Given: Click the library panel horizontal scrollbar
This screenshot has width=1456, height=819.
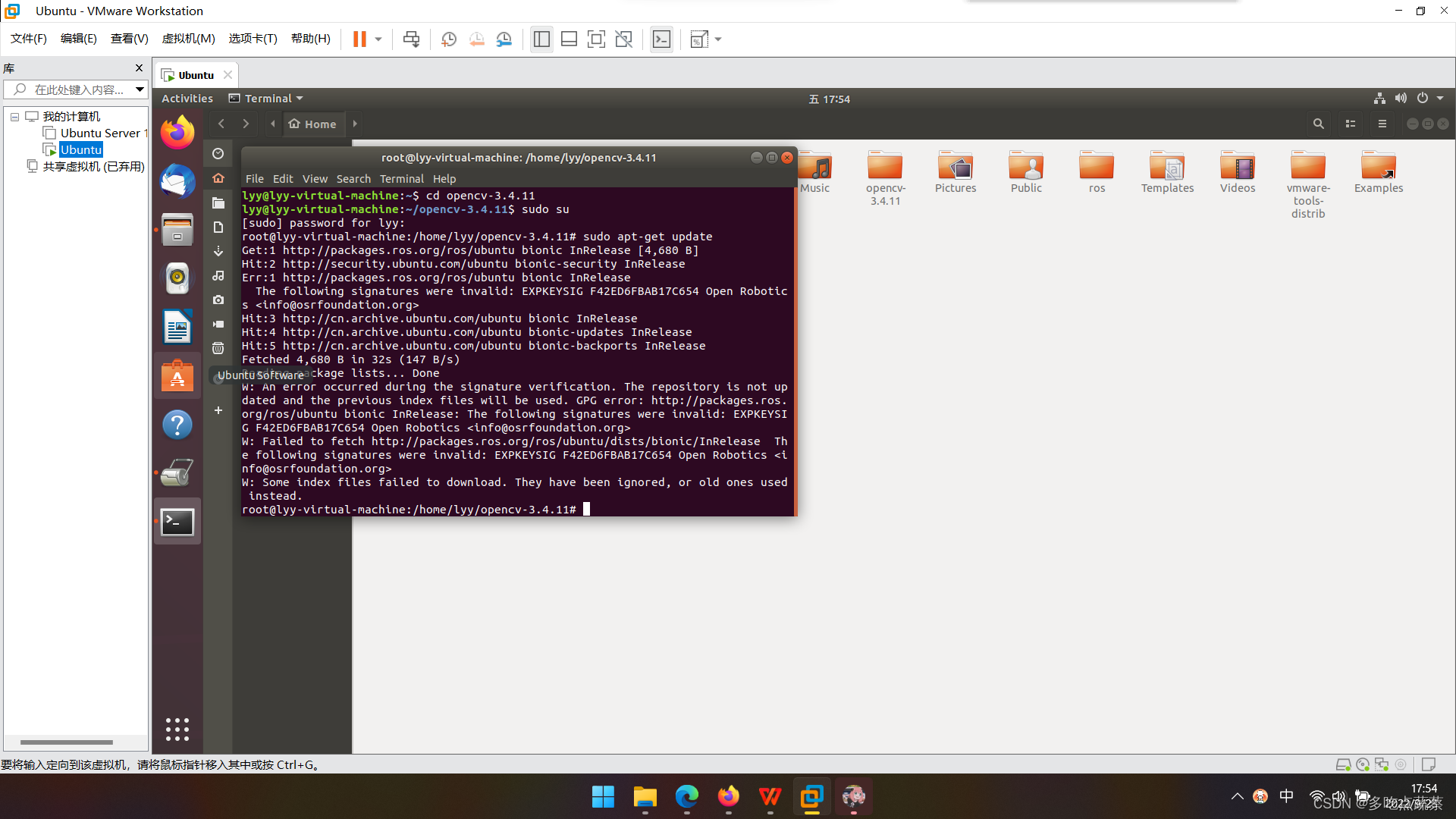Looking at the screenshot, I should click(67, 742).
